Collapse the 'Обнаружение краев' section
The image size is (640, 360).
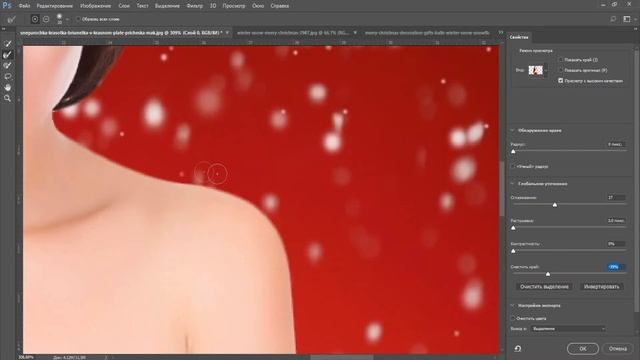[513, 131]
